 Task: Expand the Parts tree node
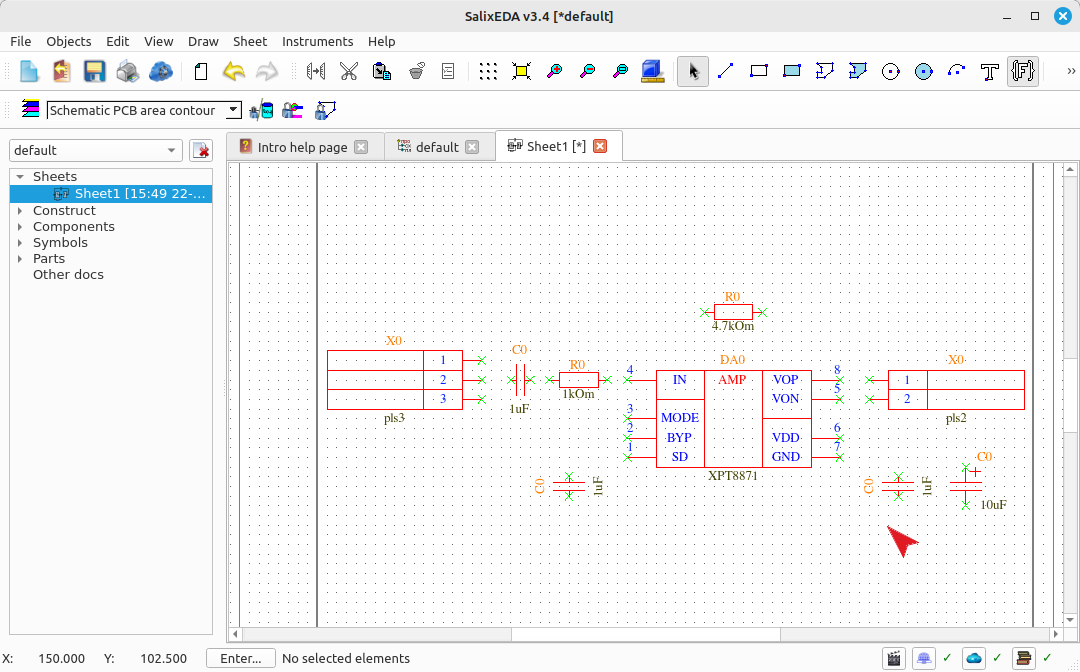pos(20,258)
